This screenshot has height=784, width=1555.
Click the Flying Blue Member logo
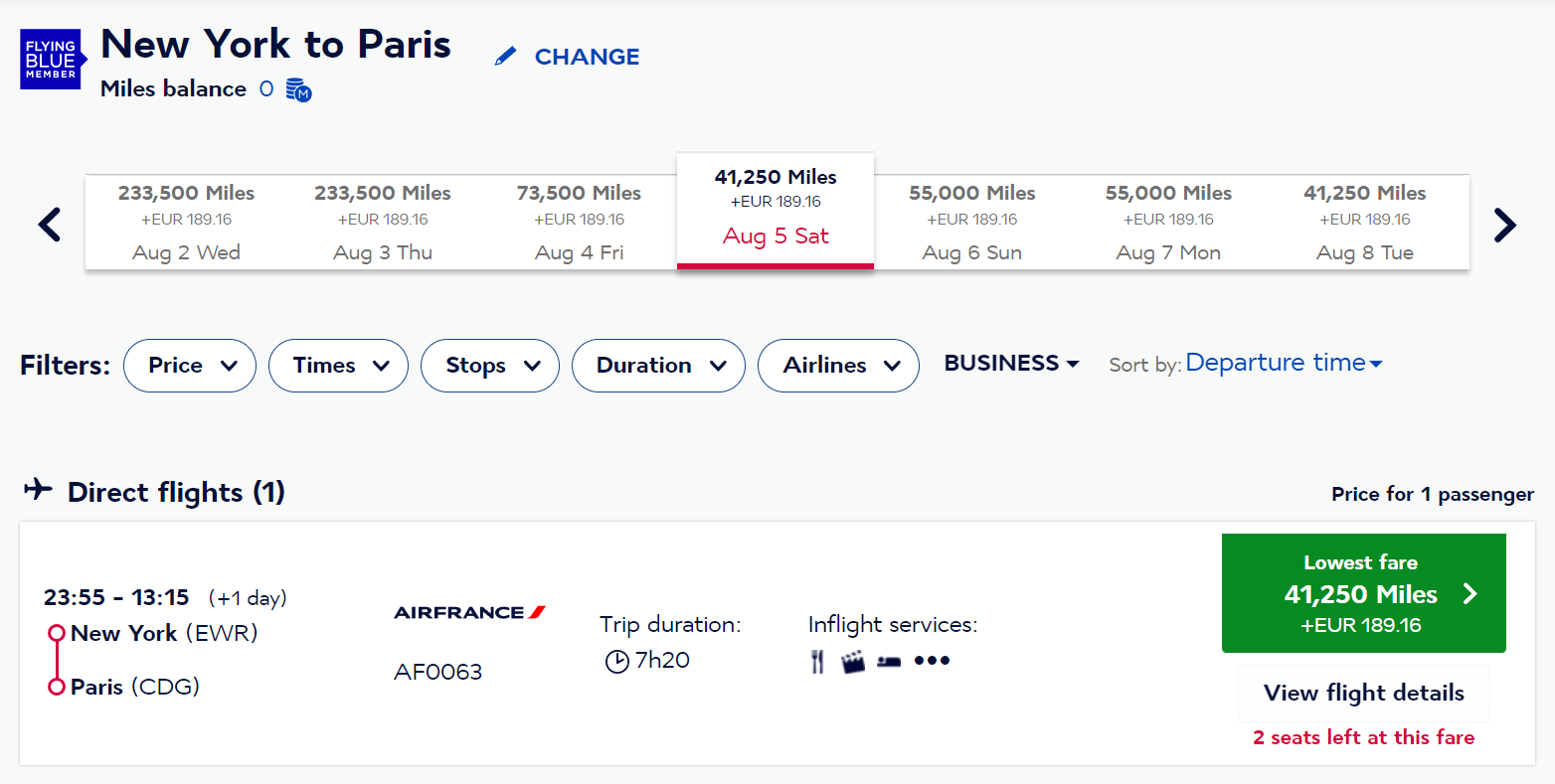pyautogui.click(x=51, y=60)
